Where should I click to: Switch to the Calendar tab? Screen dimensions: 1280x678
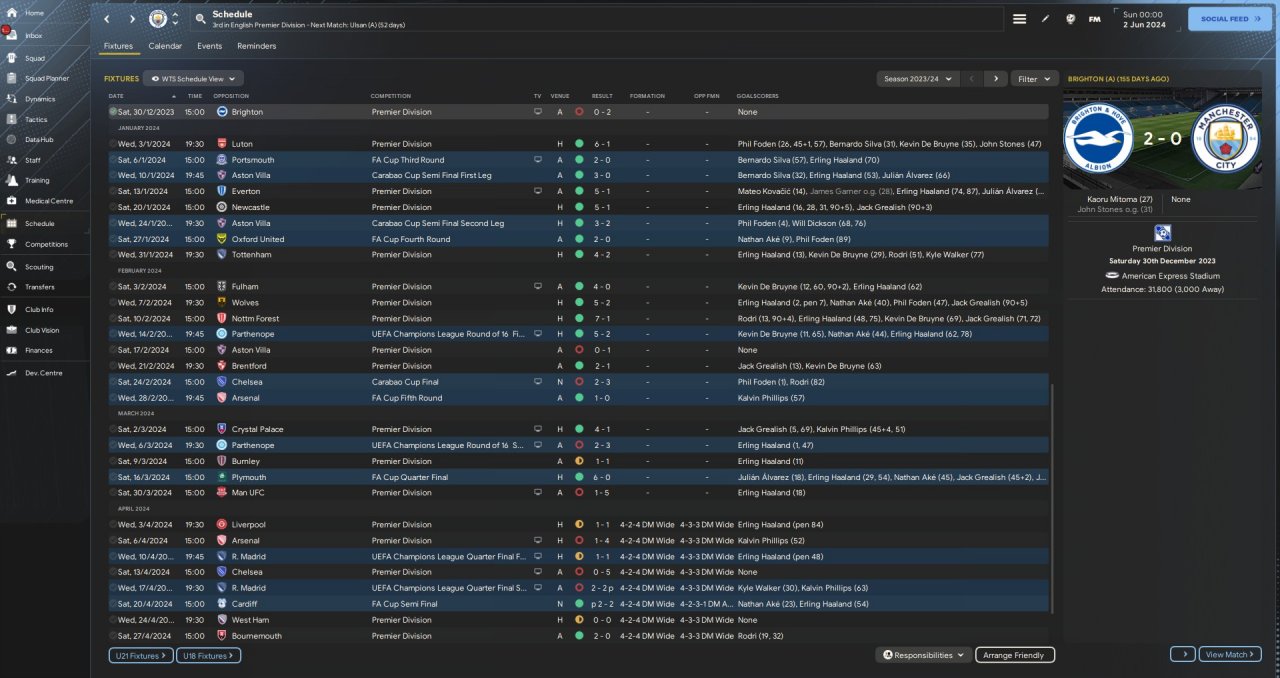[165, 46]
